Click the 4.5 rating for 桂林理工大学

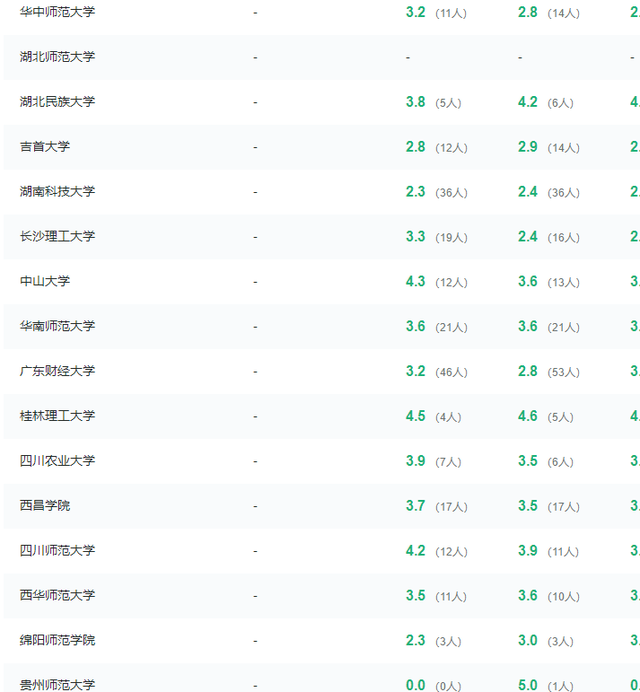coord(415,416)
